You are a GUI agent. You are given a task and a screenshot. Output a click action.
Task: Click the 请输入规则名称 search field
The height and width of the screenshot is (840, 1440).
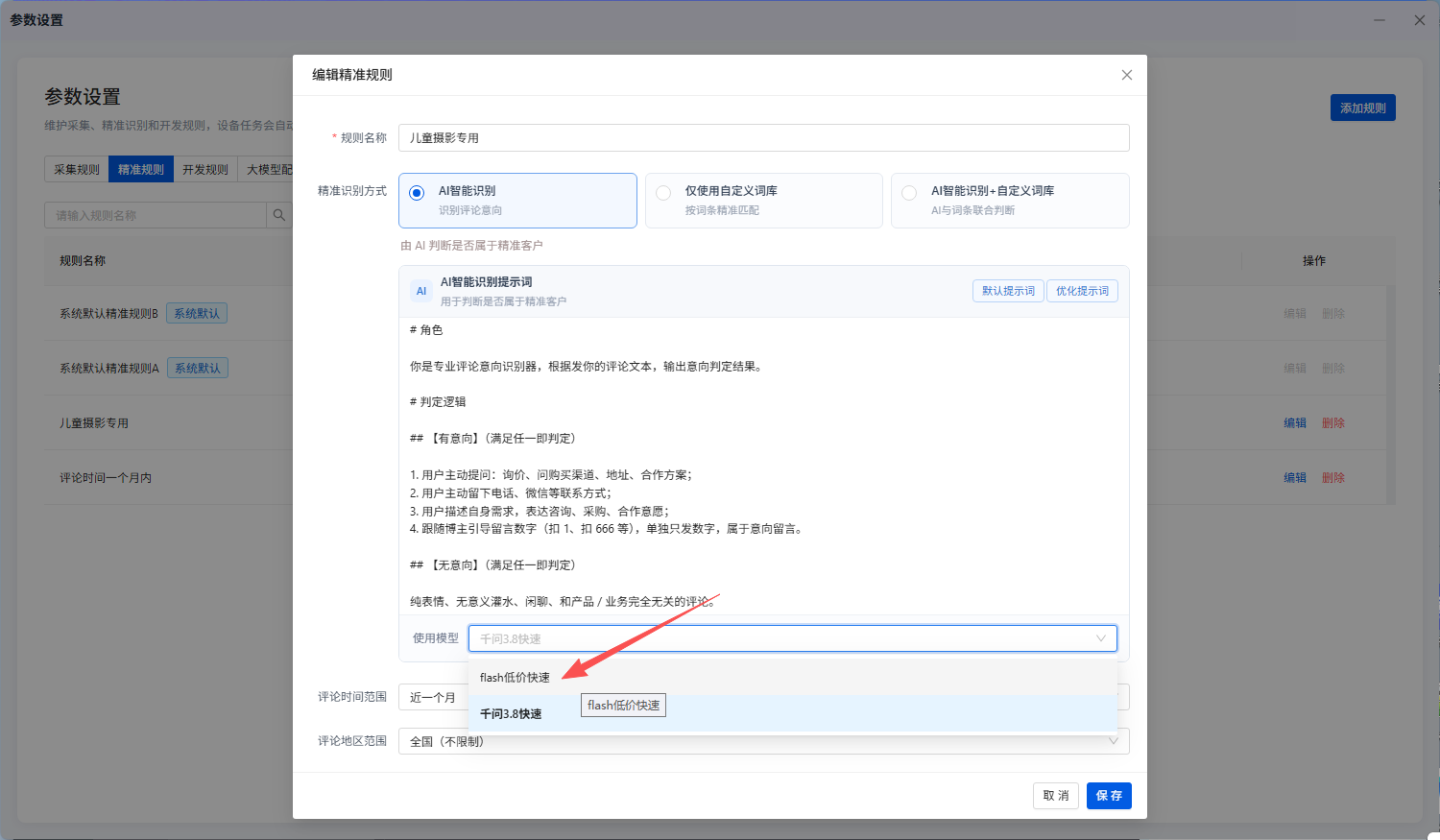click(x=156, y=215)
